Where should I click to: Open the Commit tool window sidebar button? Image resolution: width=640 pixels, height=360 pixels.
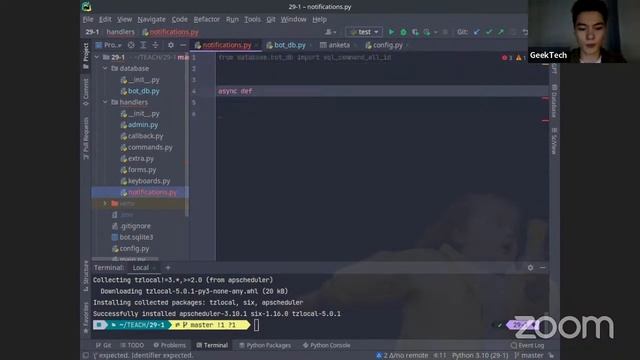click(x=86, y=92)
